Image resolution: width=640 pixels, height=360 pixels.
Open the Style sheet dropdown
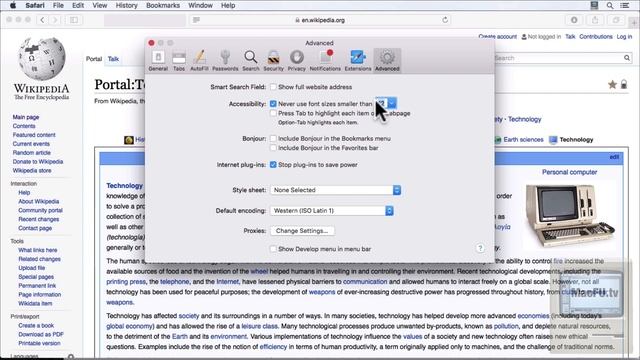pyautogui.click(x=336, y=190)
